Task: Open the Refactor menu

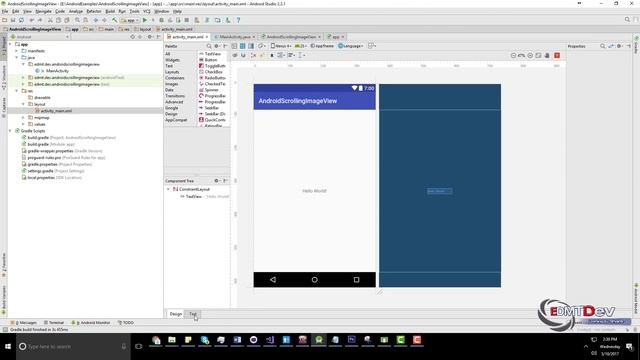Action: [94, 11]
